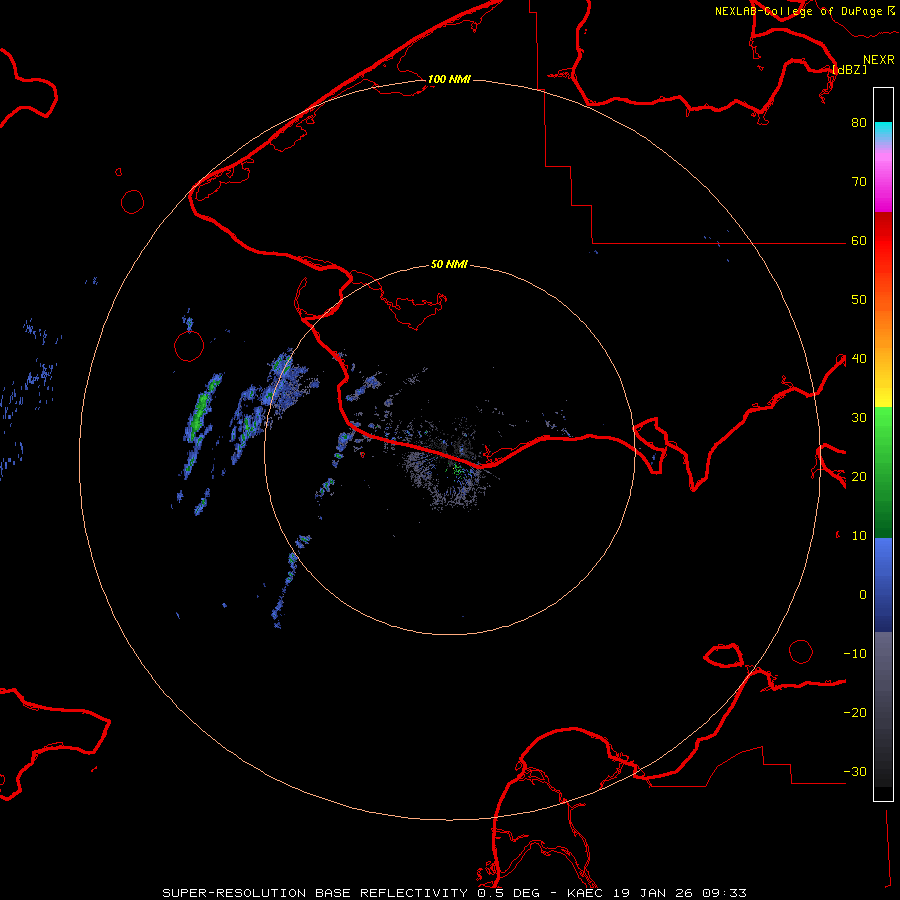The image size is (900, 900).
Task: Click the KAEC station ID in caption
Action: click(586, 893)
